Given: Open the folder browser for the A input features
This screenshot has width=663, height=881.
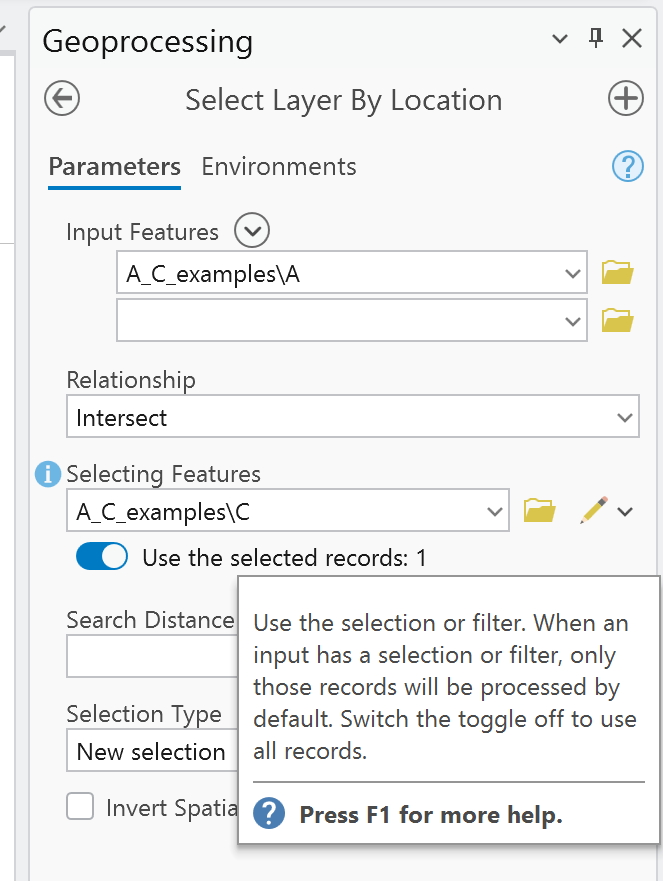Looking at the screenshot, I should 618,272.
